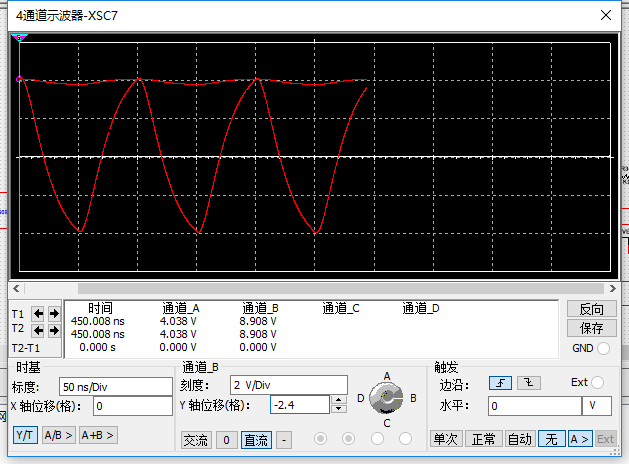This screenshot has height=464, width=629.
Task: Click 通道_B column header
Action: (260, 308)
